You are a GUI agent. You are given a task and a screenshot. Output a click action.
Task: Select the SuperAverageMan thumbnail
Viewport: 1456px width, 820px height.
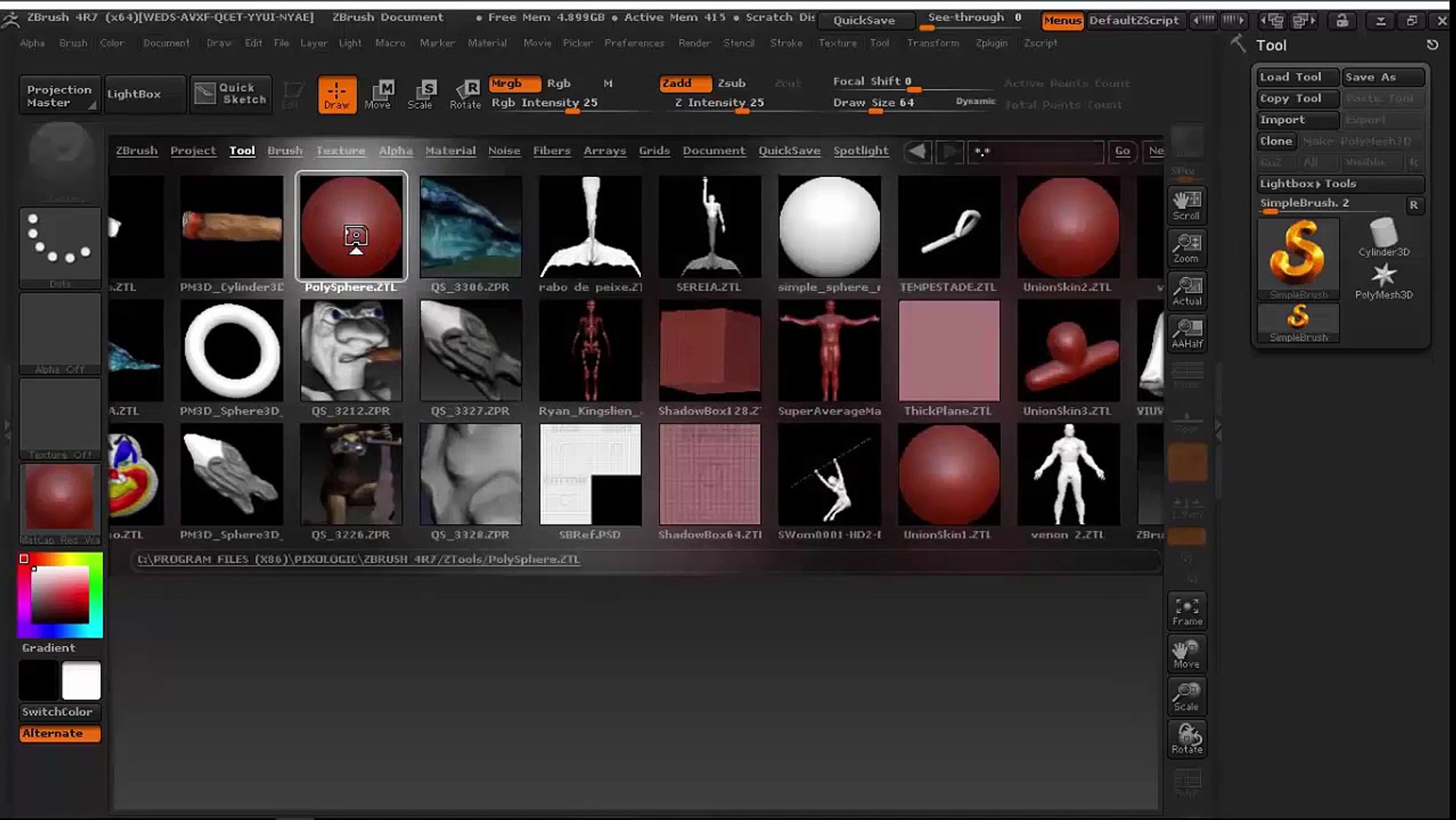pyautogui.click(x=829, y=350)
